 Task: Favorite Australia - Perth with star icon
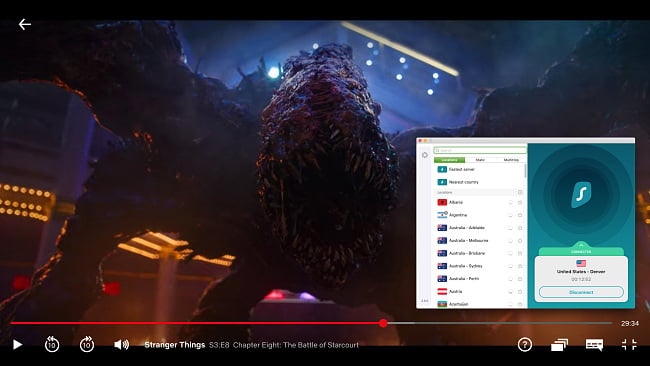click(520, 279)
